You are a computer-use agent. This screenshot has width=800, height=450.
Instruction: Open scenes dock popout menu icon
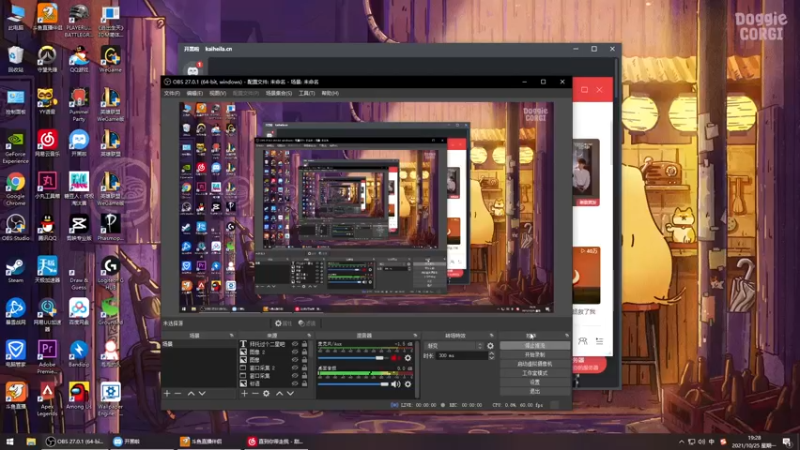tap(232, 336)
